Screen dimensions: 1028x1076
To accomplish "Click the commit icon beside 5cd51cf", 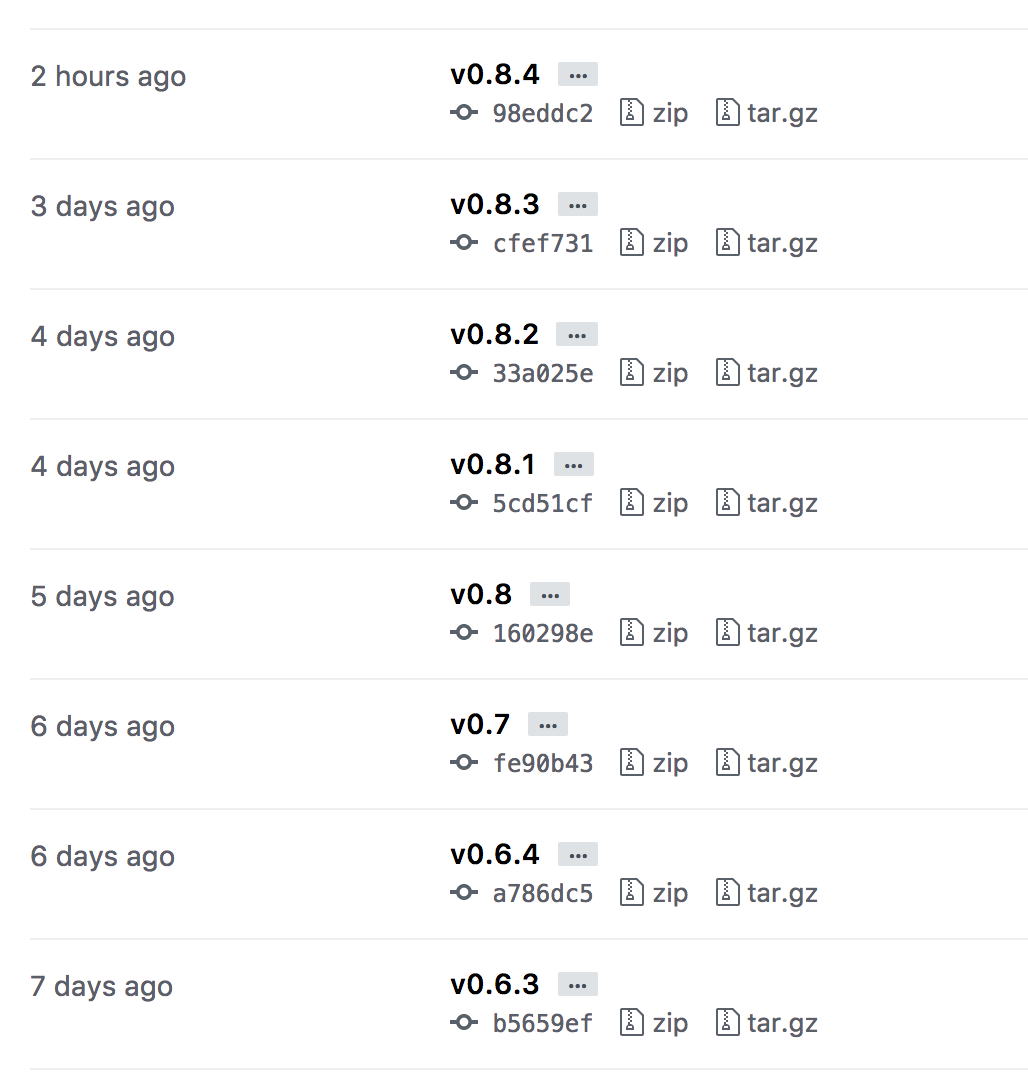I will [463, 503].
